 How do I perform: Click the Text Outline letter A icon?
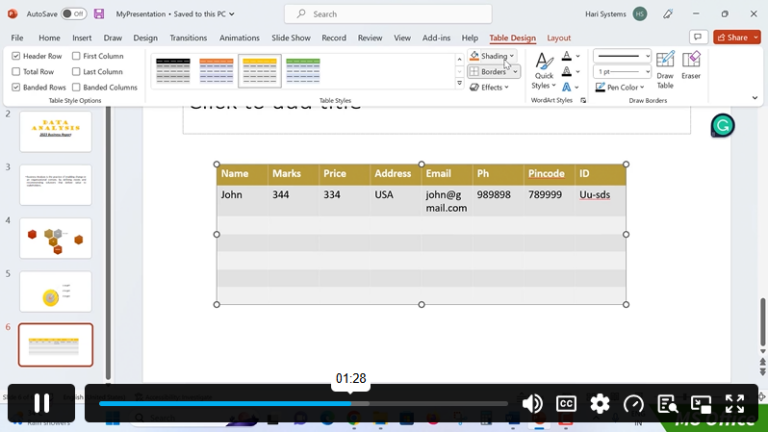pos(566,72)
